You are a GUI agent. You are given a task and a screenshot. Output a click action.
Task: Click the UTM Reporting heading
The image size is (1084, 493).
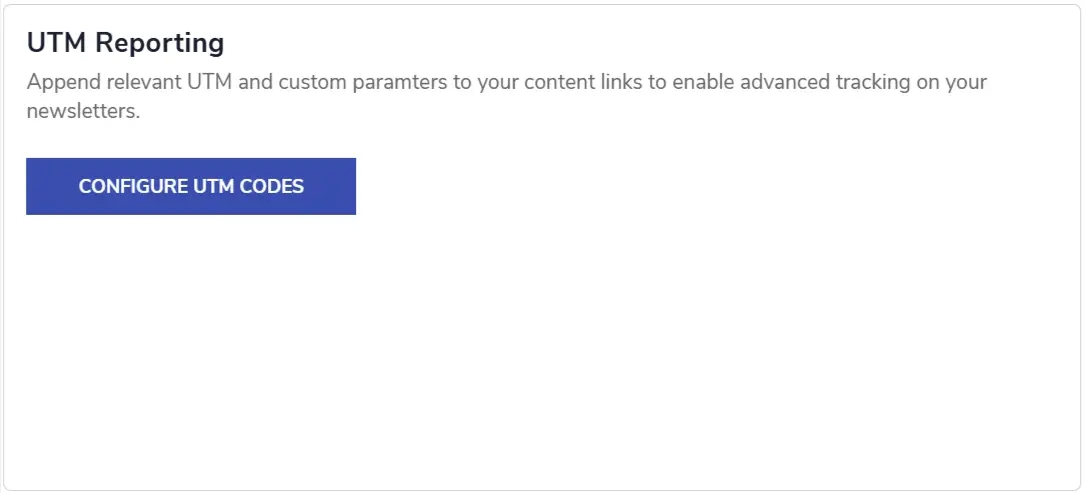[125, 43]
